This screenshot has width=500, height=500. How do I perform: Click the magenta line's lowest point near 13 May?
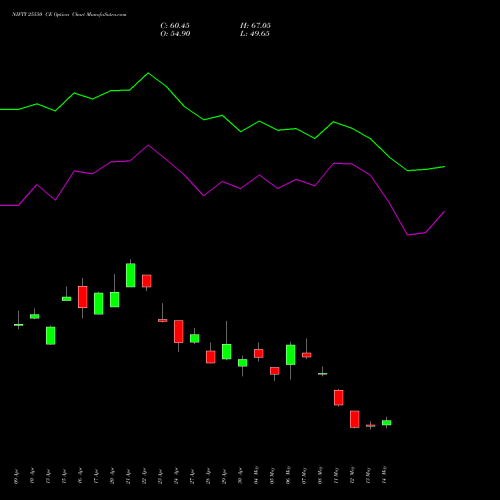[x=408, y=235]
